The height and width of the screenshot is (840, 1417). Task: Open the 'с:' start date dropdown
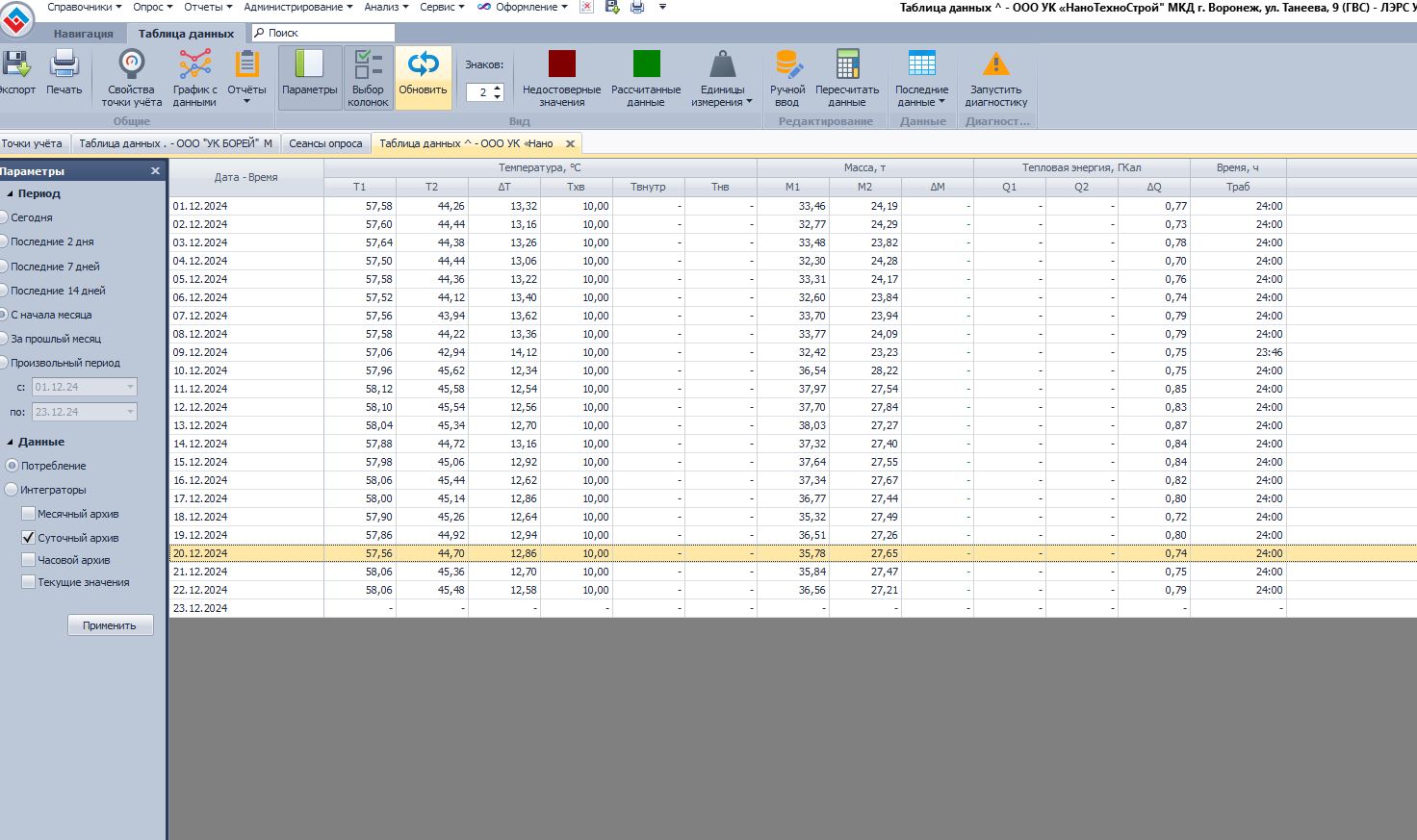tap(130, 387)
